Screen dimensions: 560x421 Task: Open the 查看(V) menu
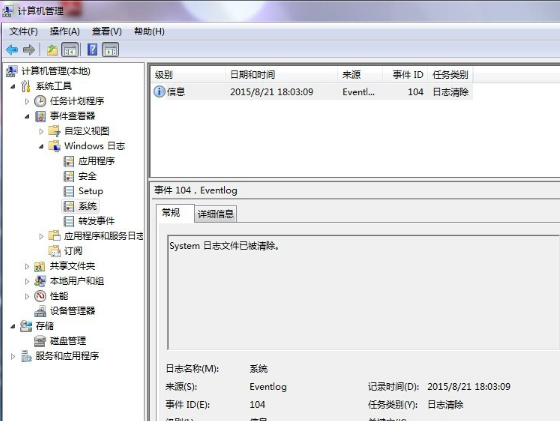pos(106,31)
